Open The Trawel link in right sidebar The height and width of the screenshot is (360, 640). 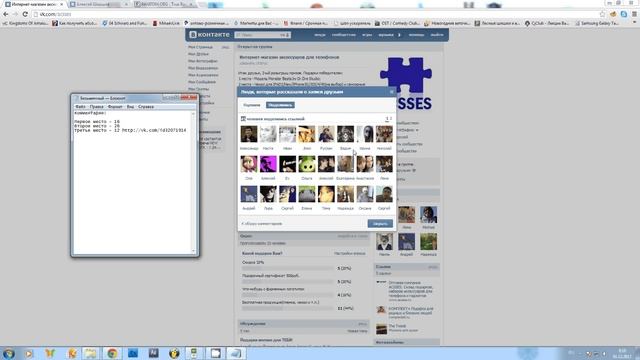click(x=397, y=326)
